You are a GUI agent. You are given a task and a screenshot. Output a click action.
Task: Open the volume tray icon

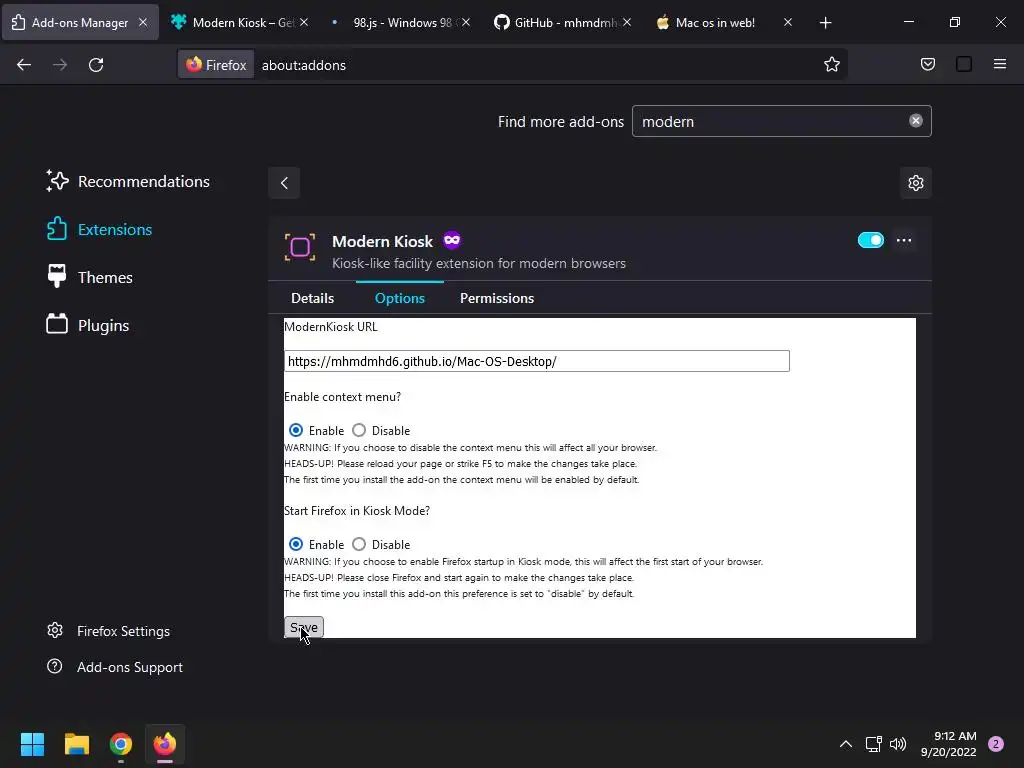898,744
